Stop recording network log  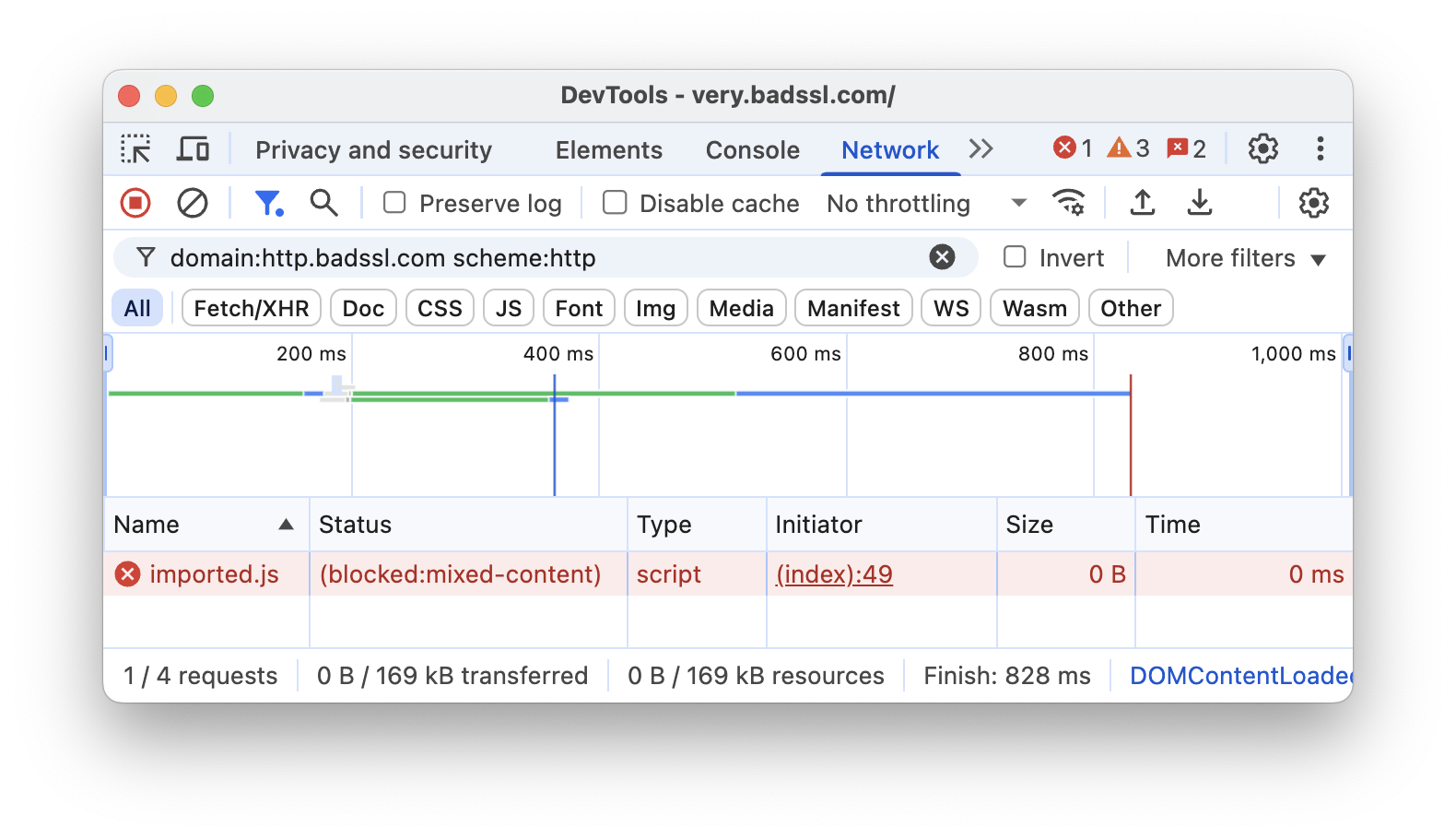[x=135, y=203]
